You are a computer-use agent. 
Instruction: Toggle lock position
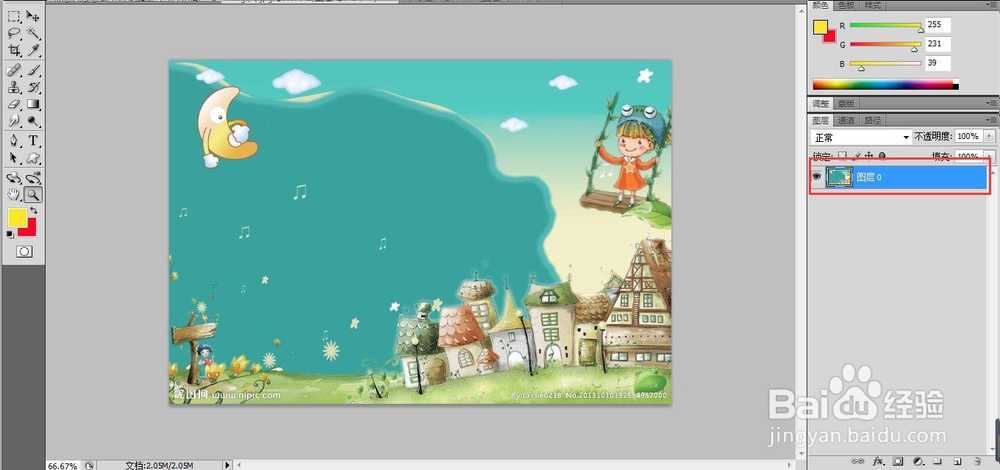pyautogui.click(x=869, y=155)
